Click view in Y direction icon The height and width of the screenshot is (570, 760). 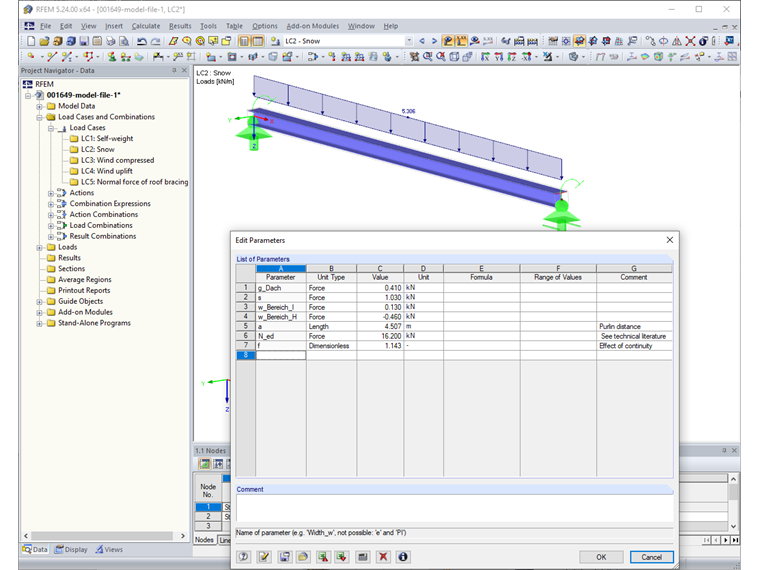coord(499,57)
